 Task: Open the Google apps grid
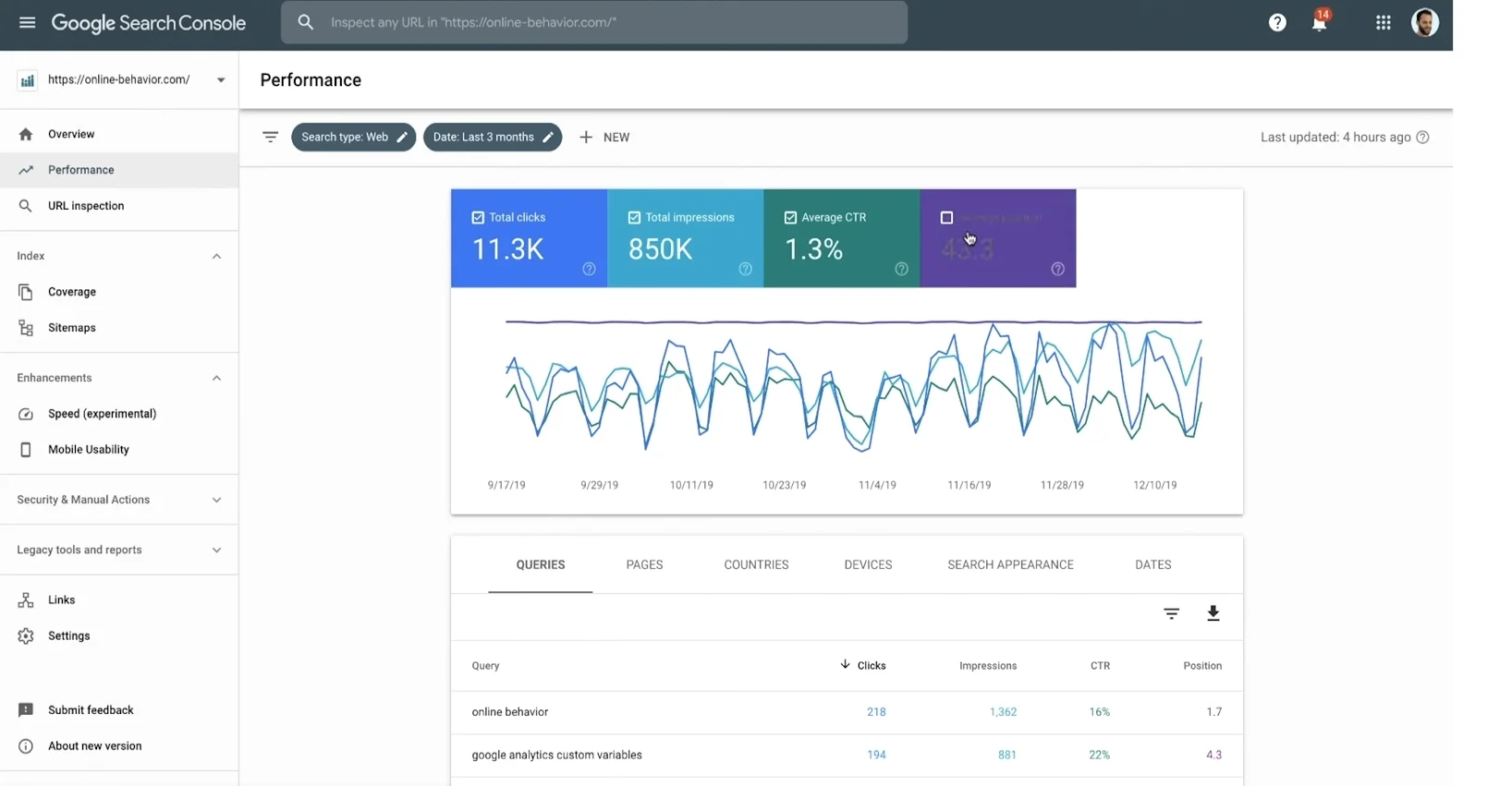pos(1383,23)
